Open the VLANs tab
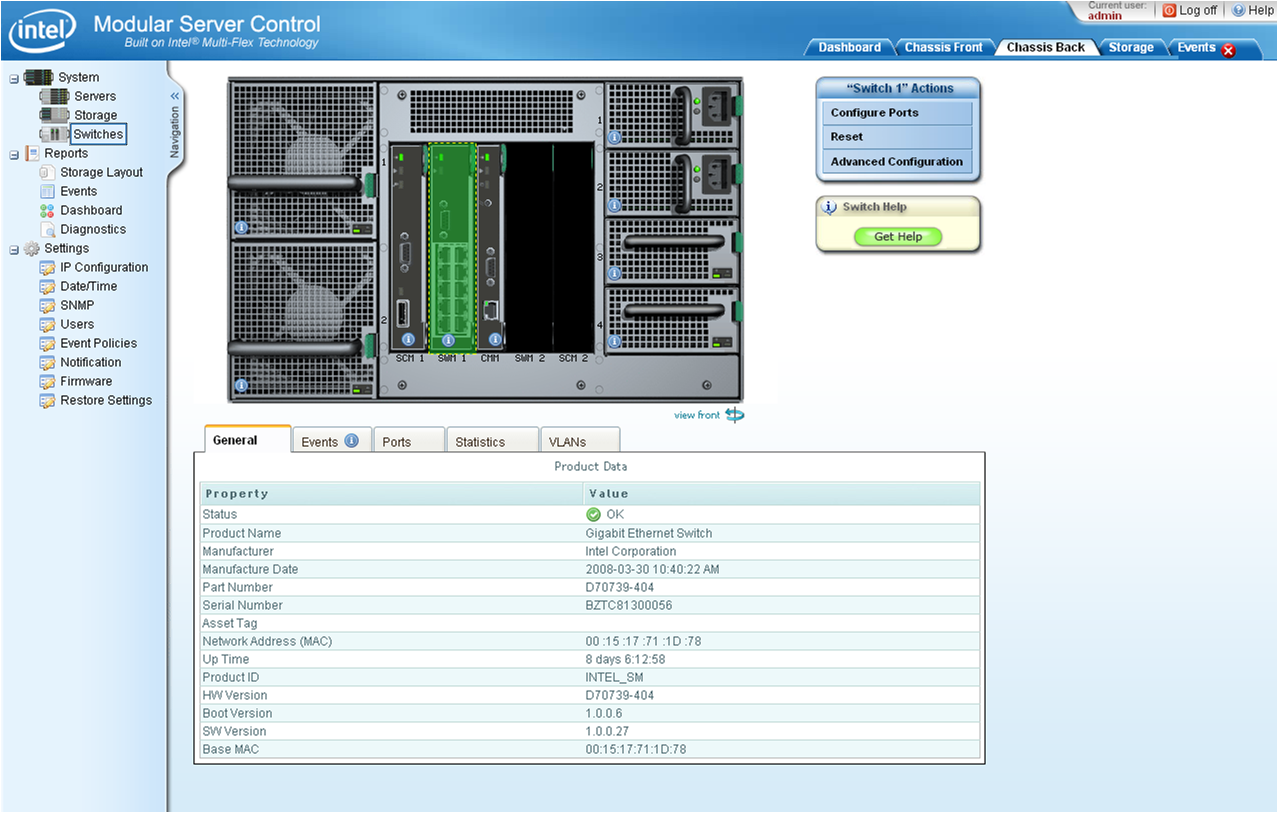Screen dimensions: 1277x813 tap(567, 442)
